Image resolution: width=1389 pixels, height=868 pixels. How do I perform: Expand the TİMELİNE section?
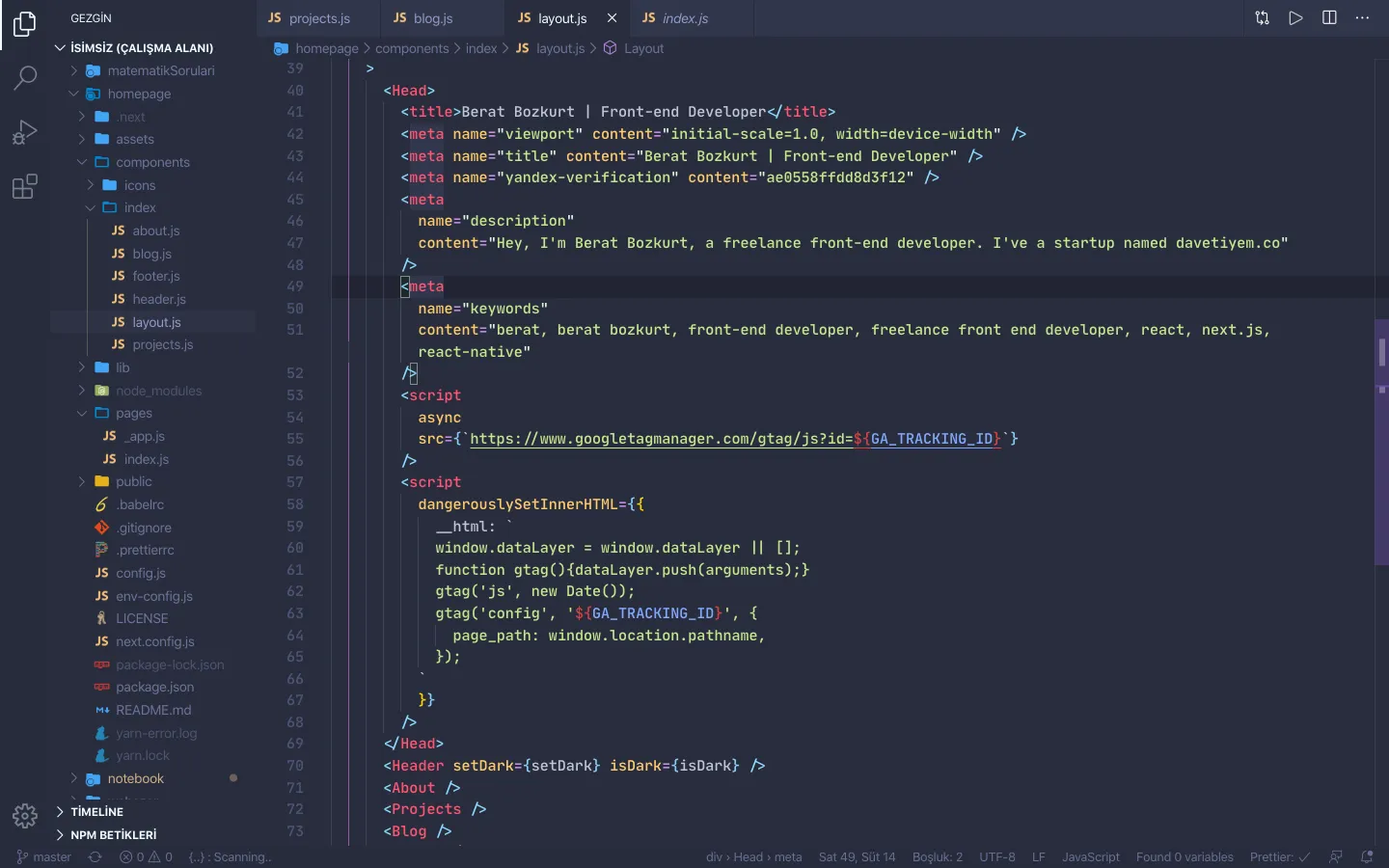point(152,812)
